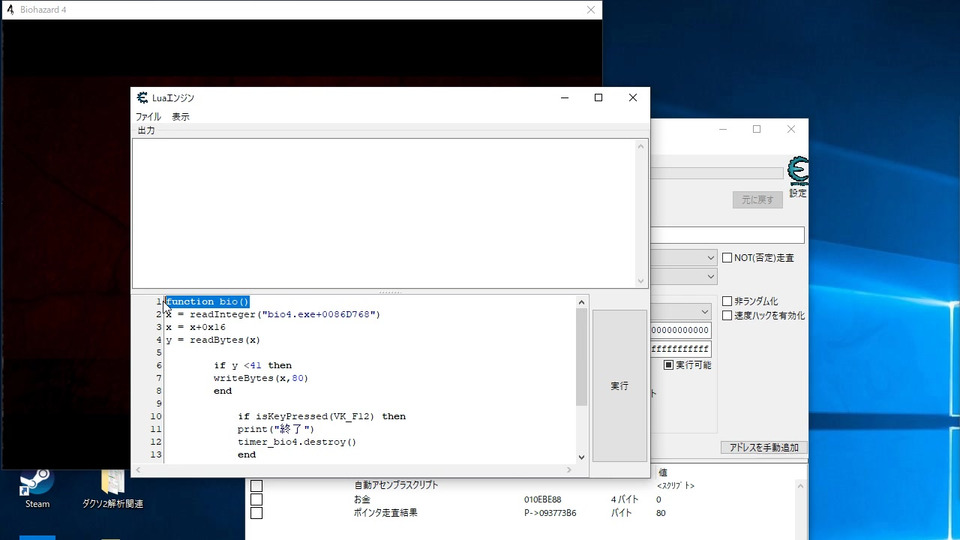Screen dimensions: 960x540
Task: Click the 'y = readBytes(x)' line
Action: (x=212, y=340)
